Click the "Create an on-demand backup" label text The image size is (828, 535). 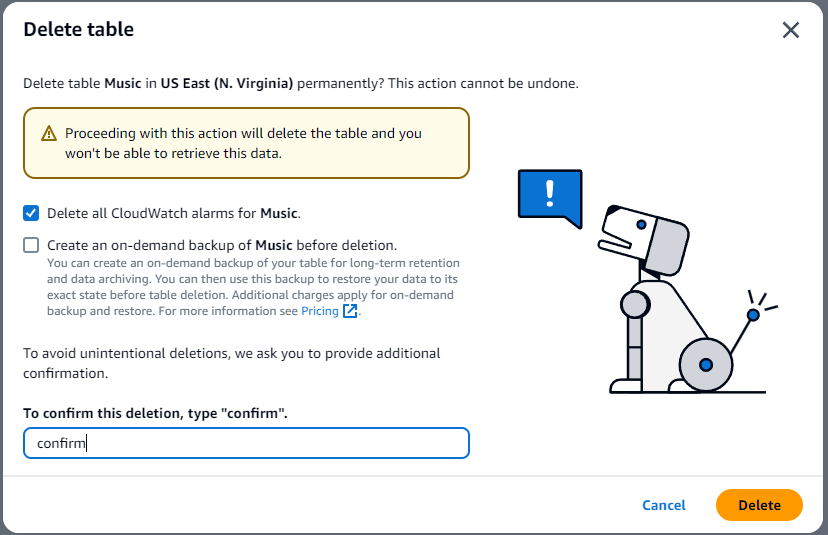click(x=222, y=245)
